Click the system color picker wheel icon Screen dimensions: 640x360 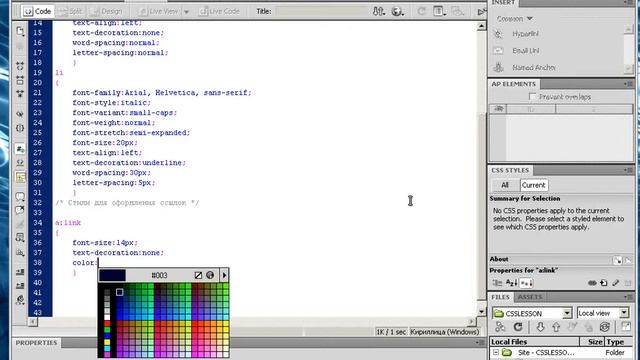(210, 275)
